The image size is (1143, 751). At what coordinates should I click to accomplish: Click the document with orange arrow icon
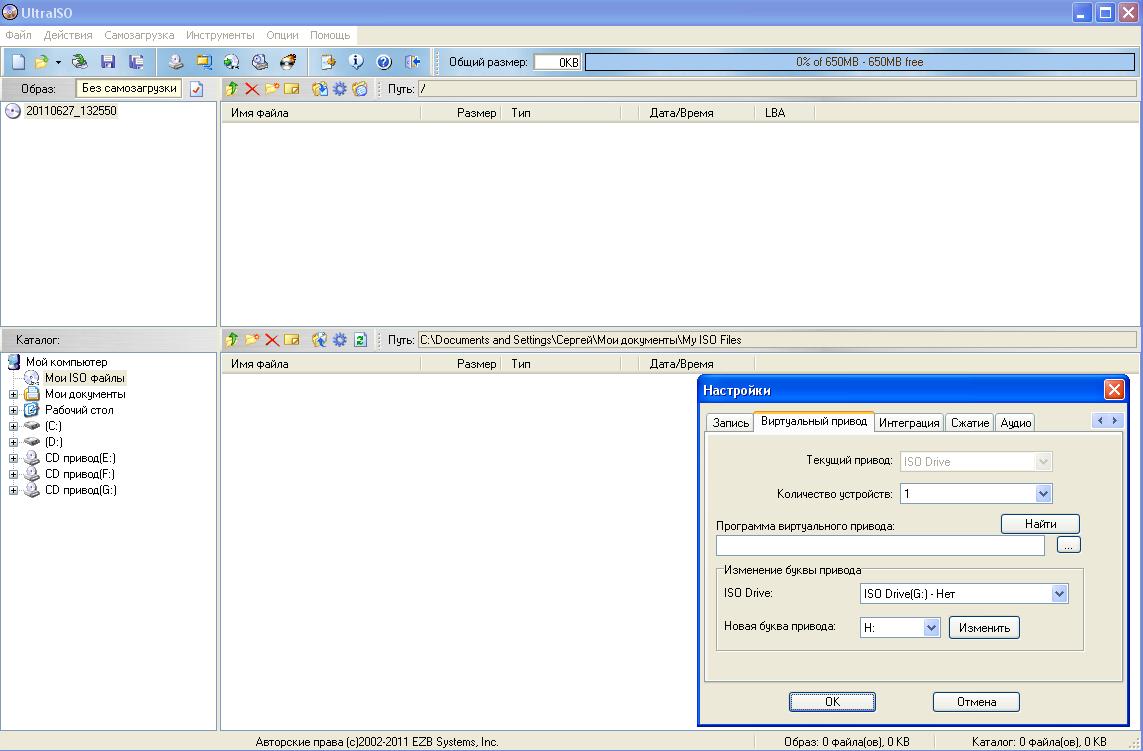coord(328,62)
